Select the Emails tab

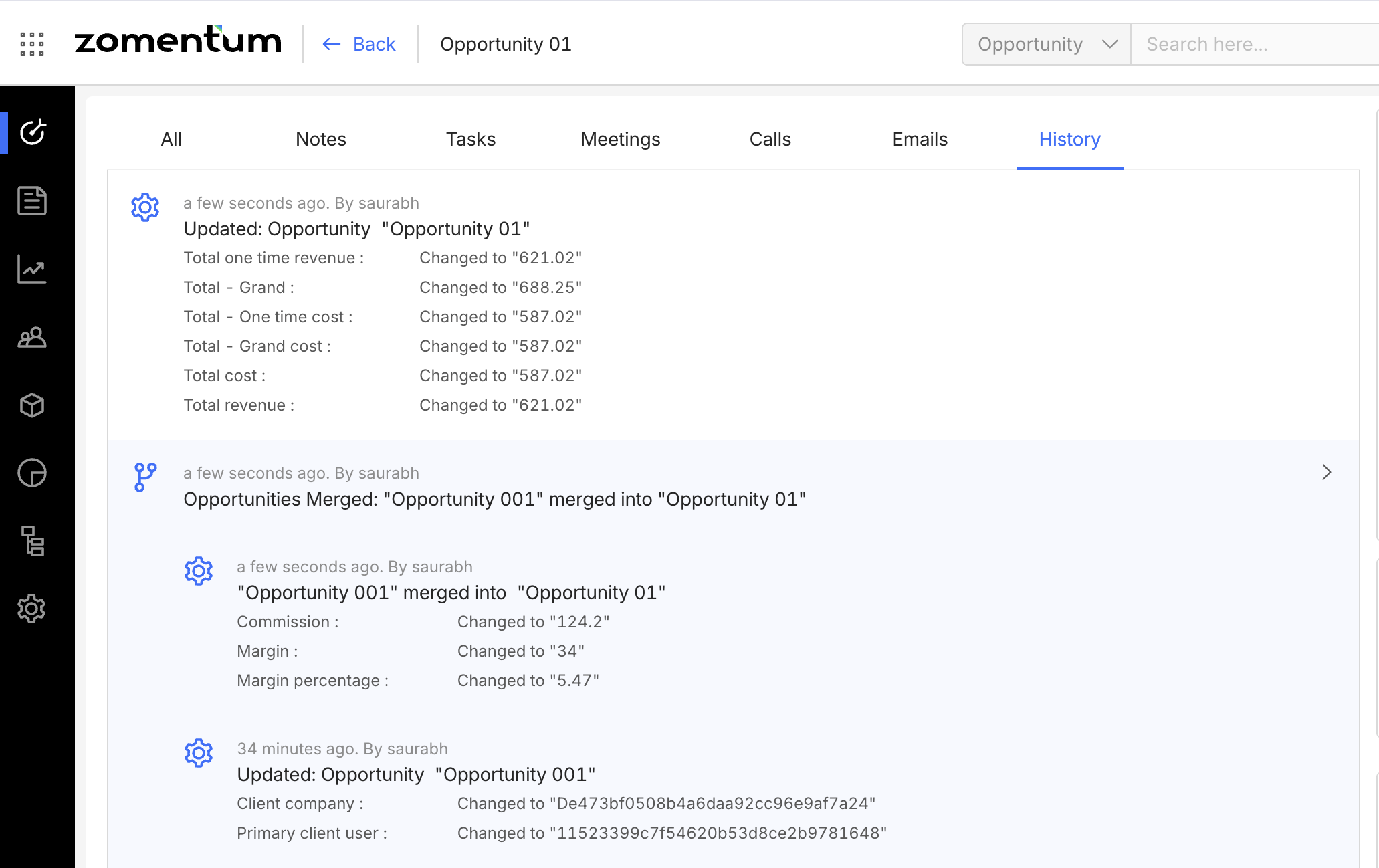[920, 139]
